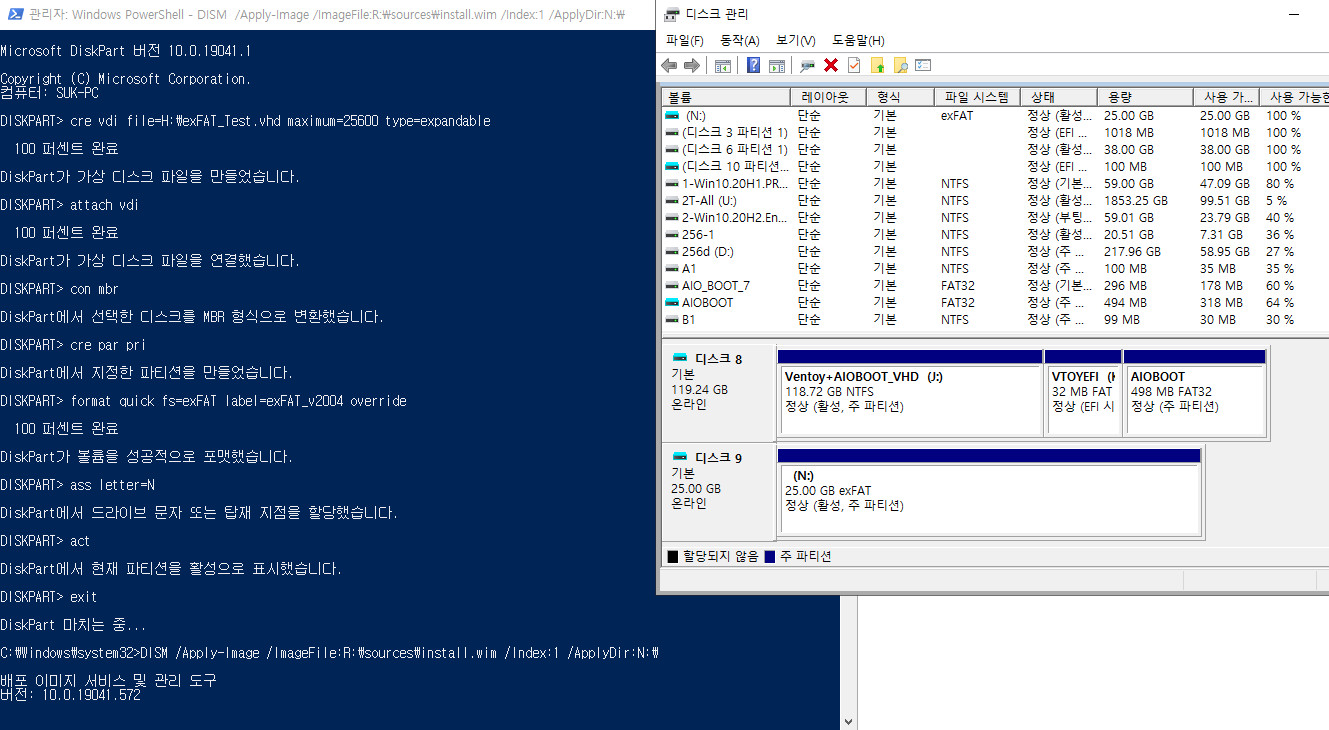Click the 1853.25 GB capacity cell
The image size is (1329, 730).
point(1135,200)
